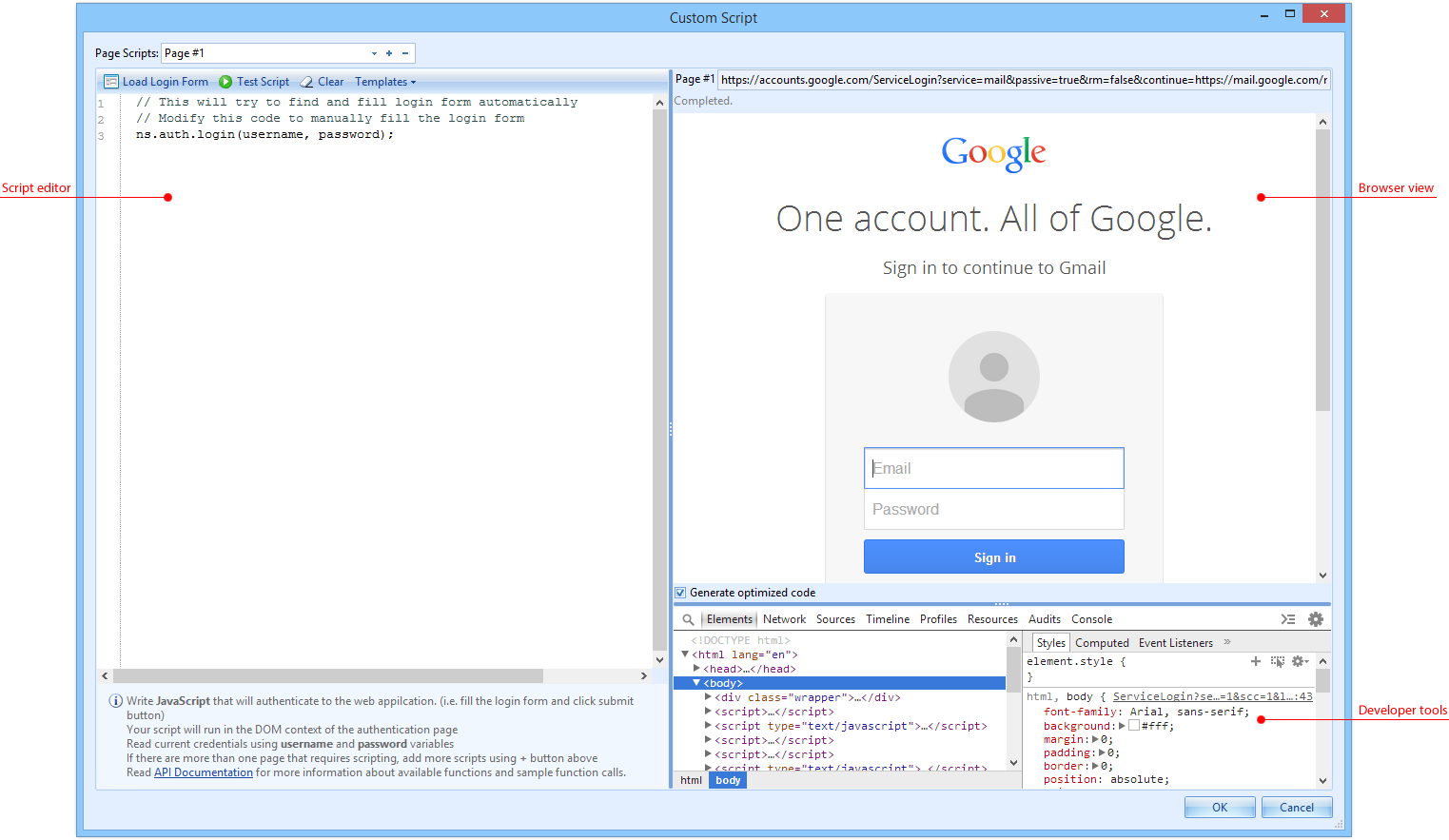Screen dimensions: 1449x840
Task: Select html in the DOM breadcrumb
Action: pyautogui.click(x=692, y=780)
